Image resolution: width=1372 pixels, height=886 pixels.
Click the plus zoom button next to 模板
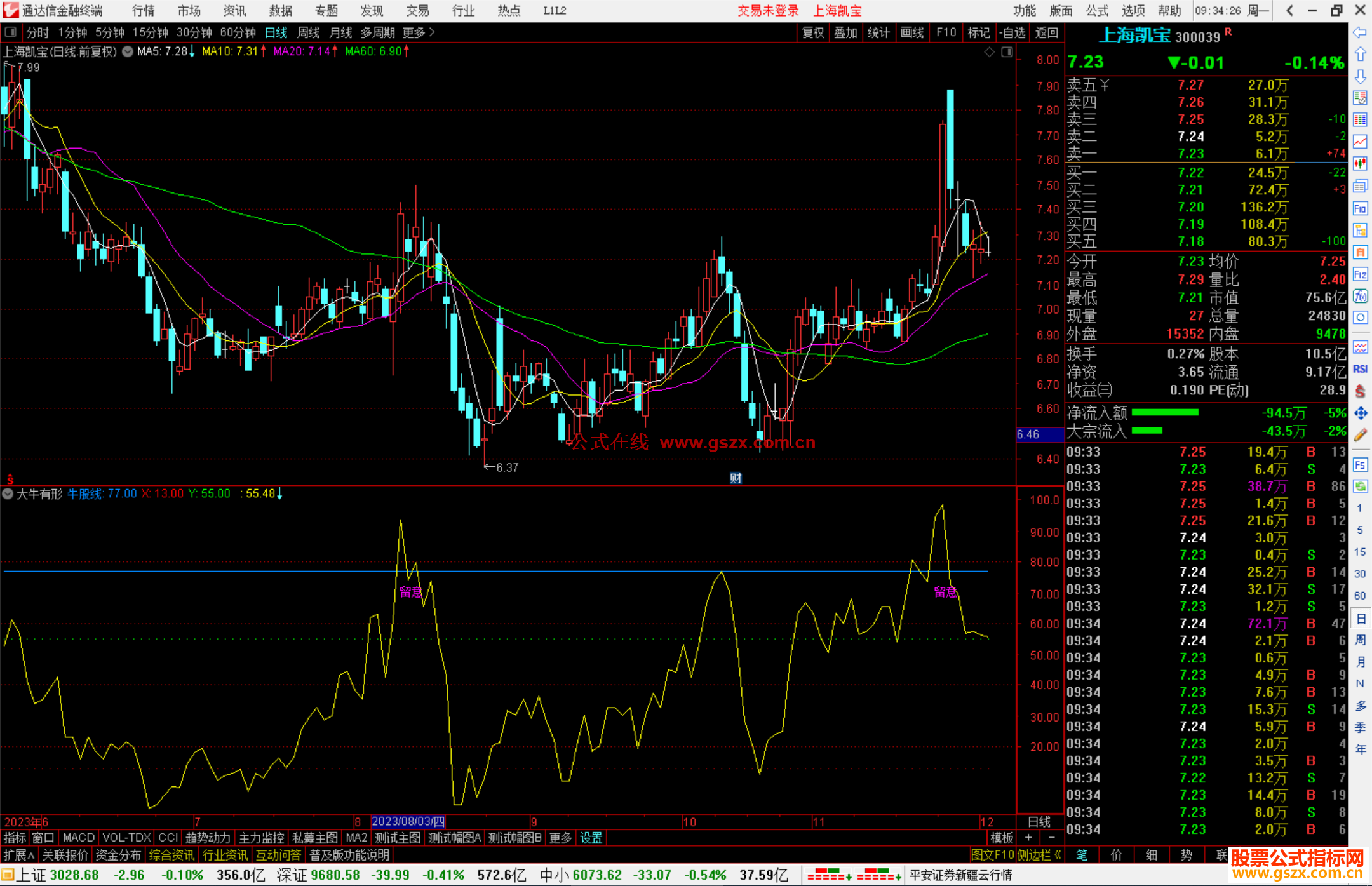1028,838
